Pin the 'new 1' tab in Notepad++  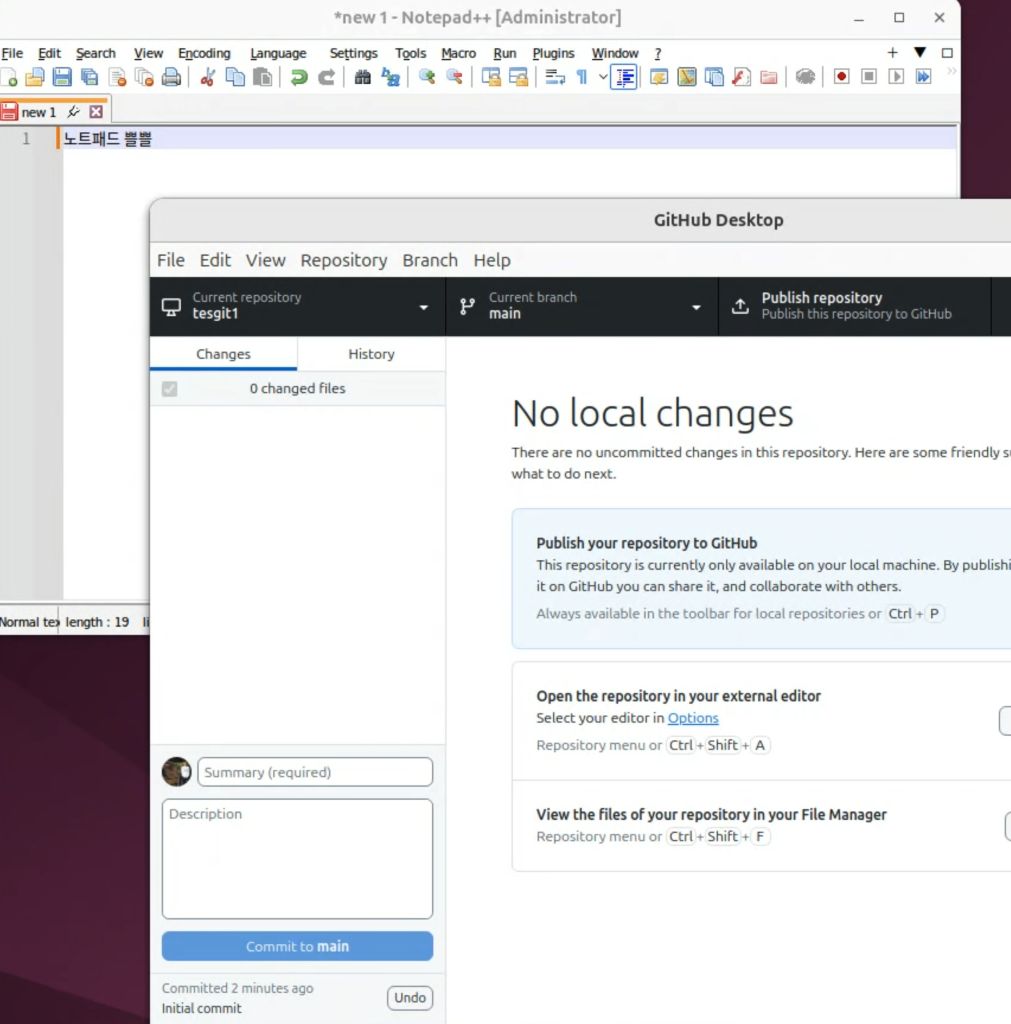(74, 112)
